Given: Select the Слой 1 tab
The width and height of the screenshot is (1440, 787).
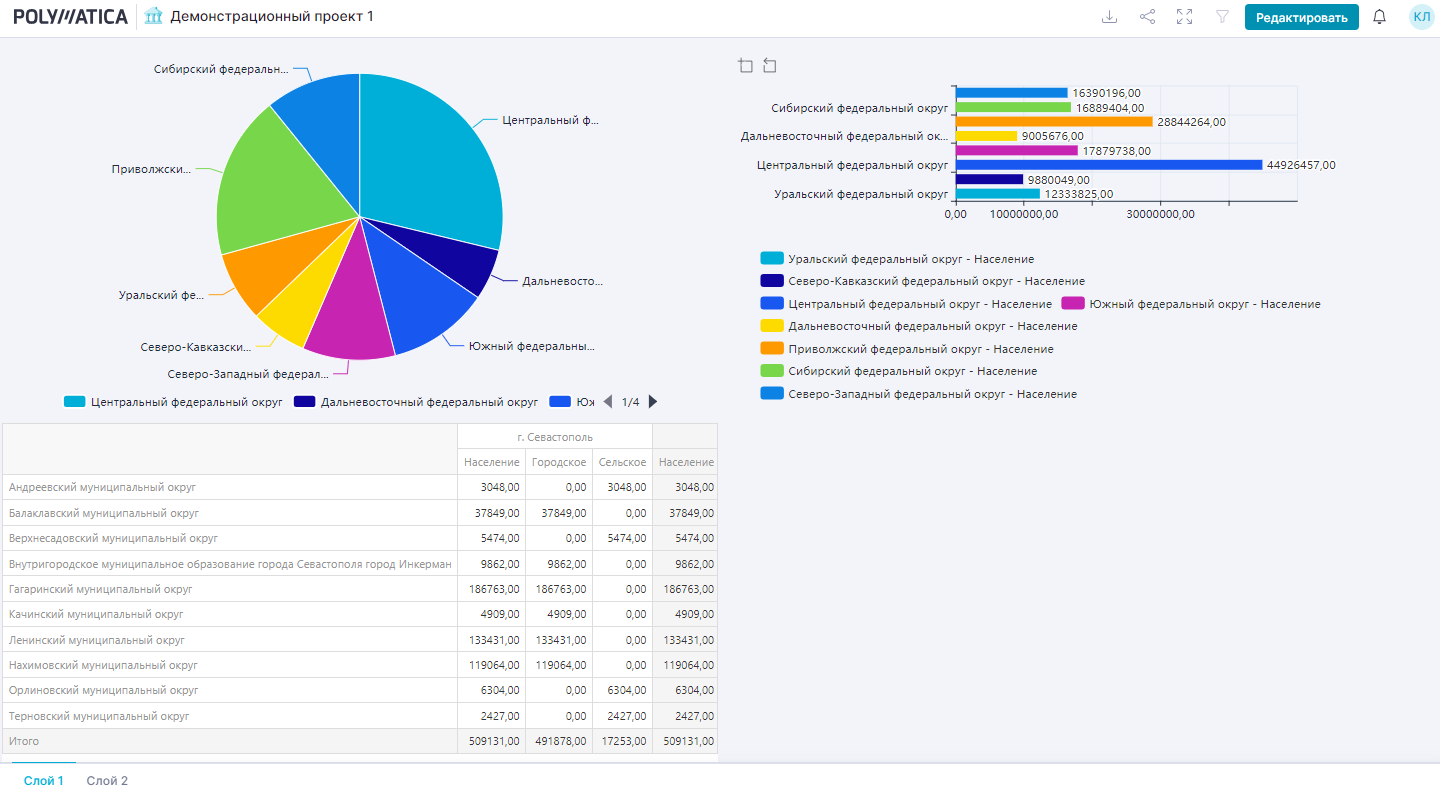Looking at the screenshot, I should click(44, 781).
